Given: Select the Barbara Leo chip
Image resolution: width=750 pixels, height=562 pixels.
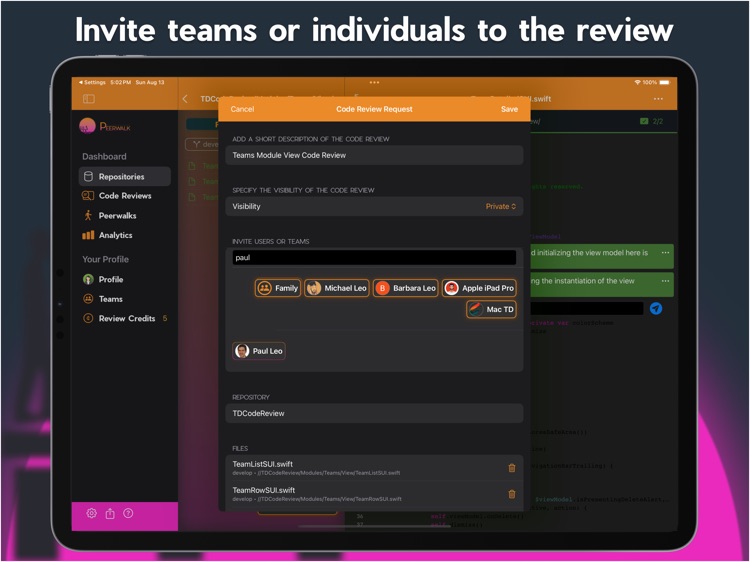Looking at the screenshot, I should [x=406, y=288].
